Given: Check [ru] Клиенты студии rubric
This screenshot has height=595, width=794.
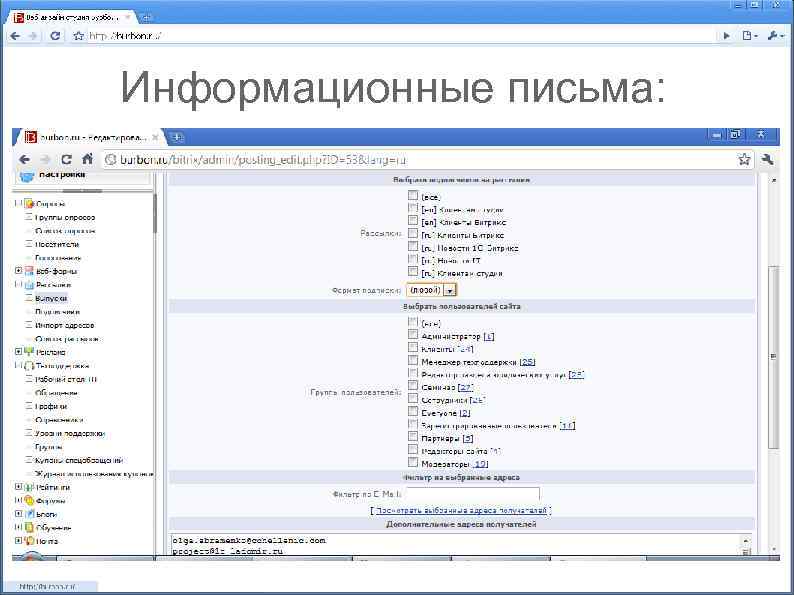Looking at the screenshot, I should tap(413, 272).
